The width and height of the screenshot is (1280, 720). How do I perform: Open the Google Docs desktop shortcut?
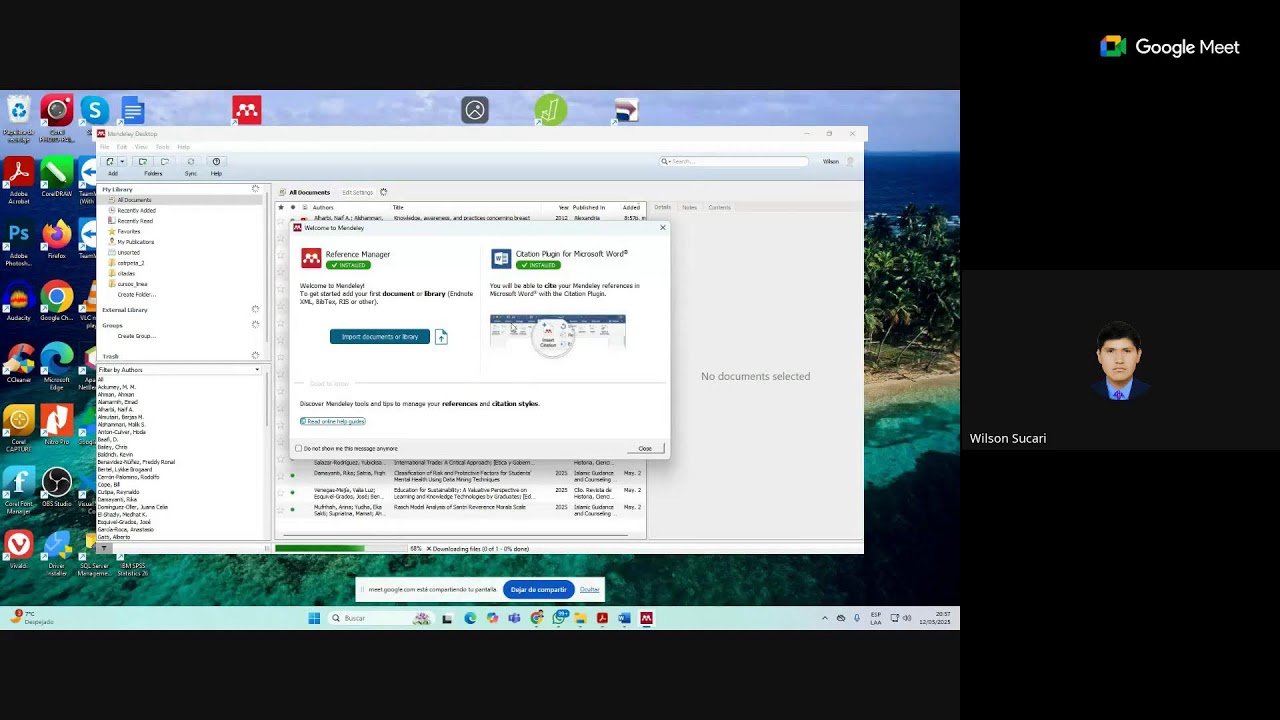coord(133,110)
